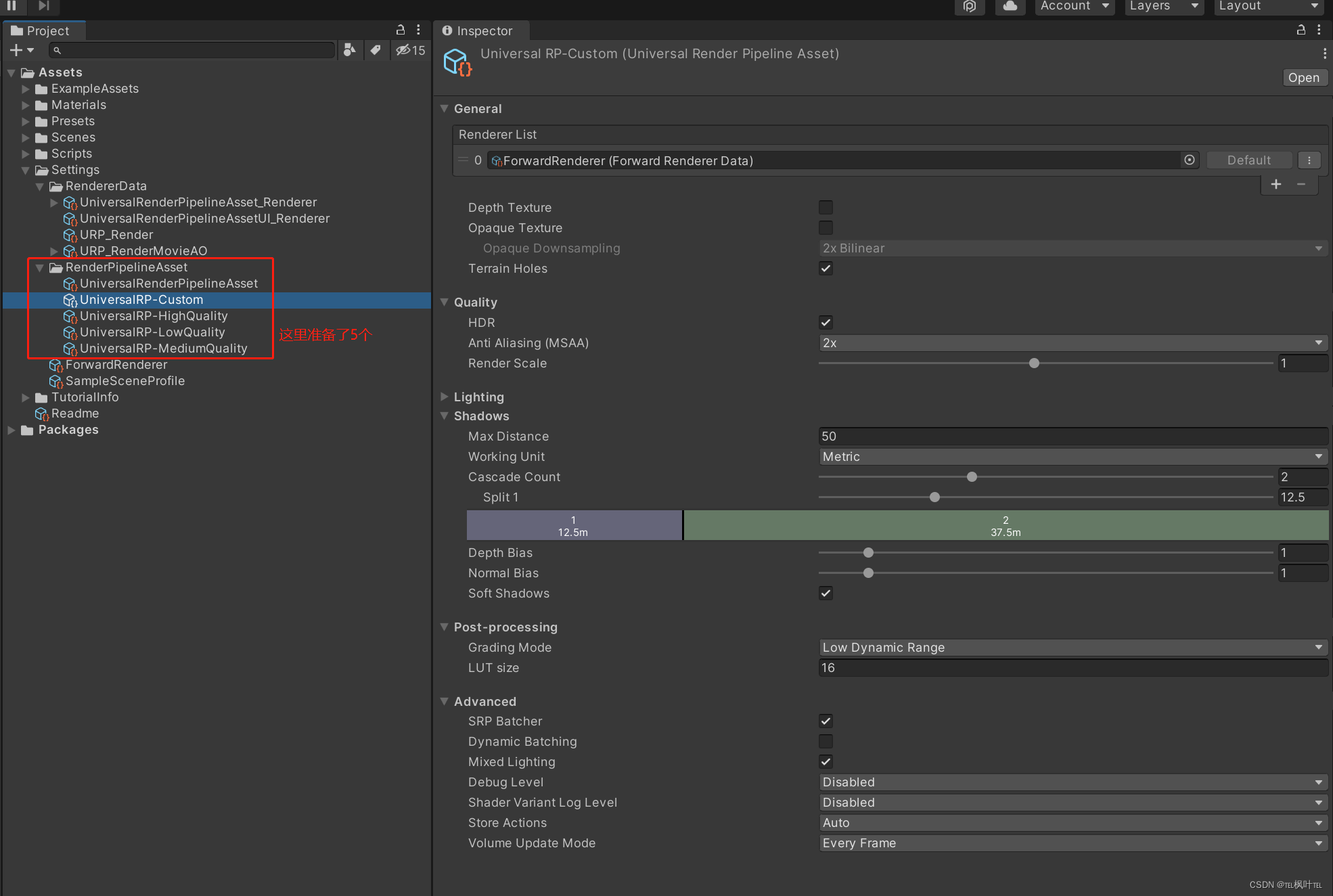Viewport: 1333px width, 896px height.
Task: Click the Step frame button
Action: 44,5
